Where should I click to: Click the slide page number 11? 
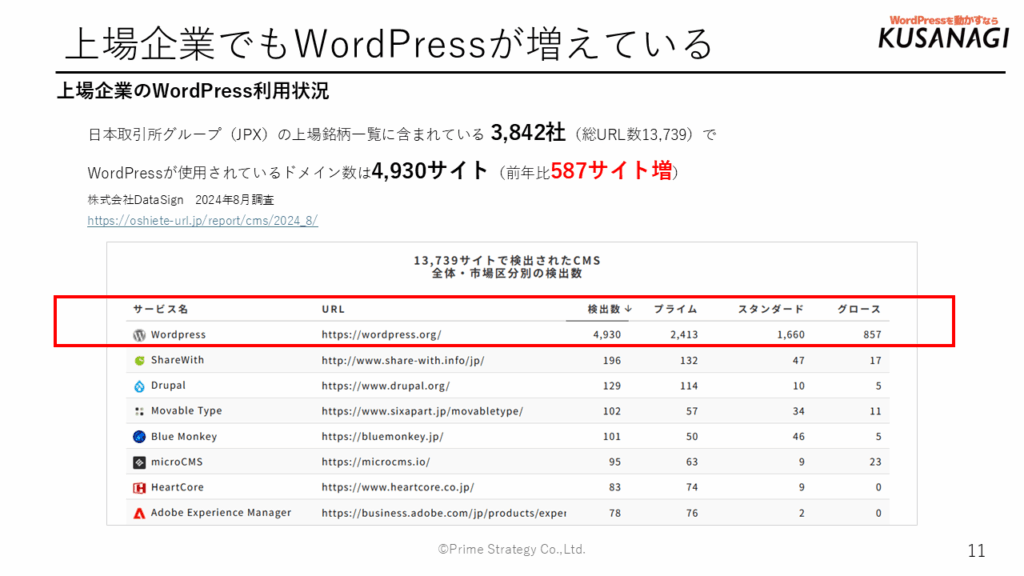(976, 551)
